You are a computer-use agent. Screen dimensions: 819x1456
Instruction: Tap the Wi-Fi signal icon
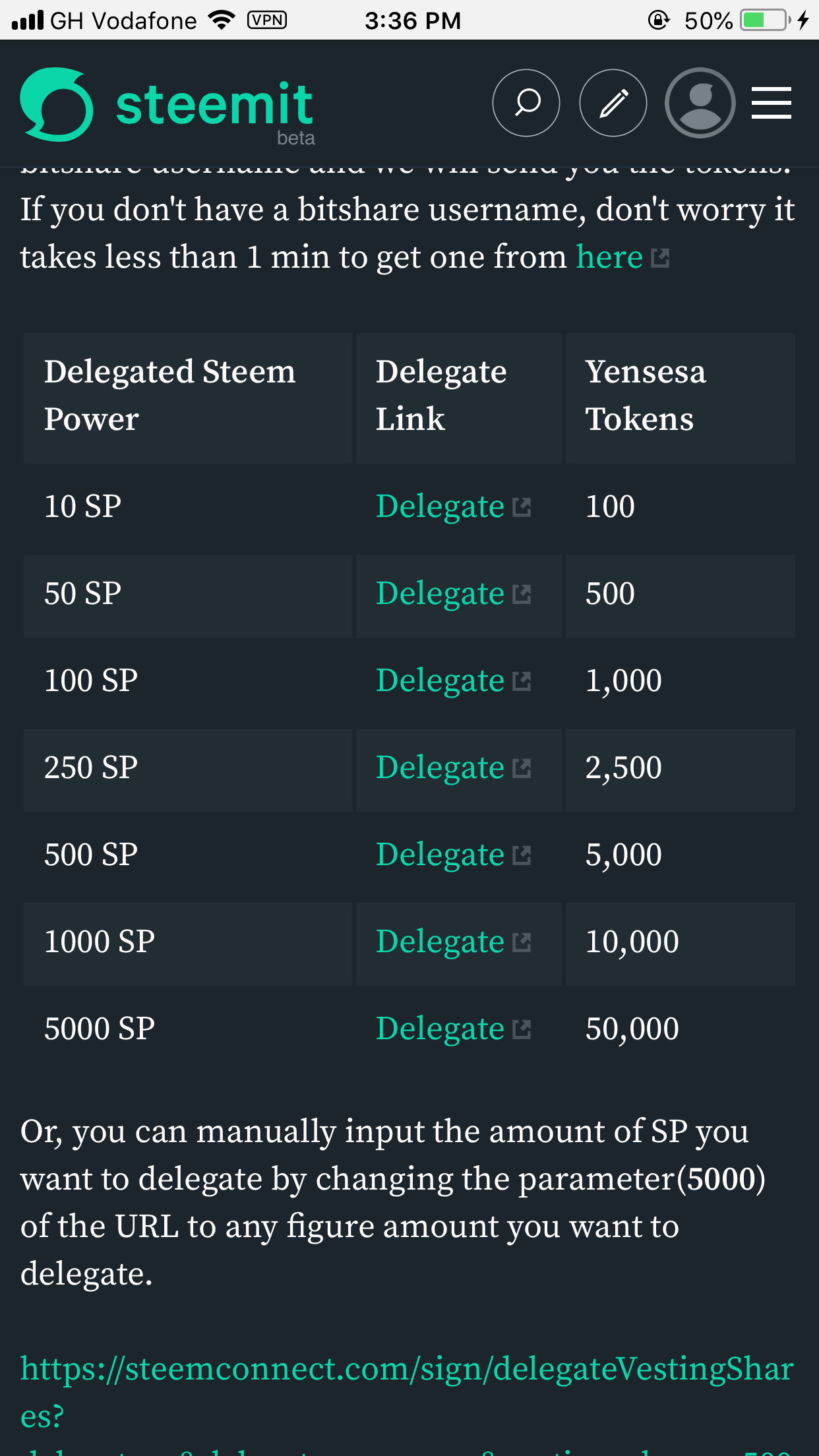tap(222, 20)
